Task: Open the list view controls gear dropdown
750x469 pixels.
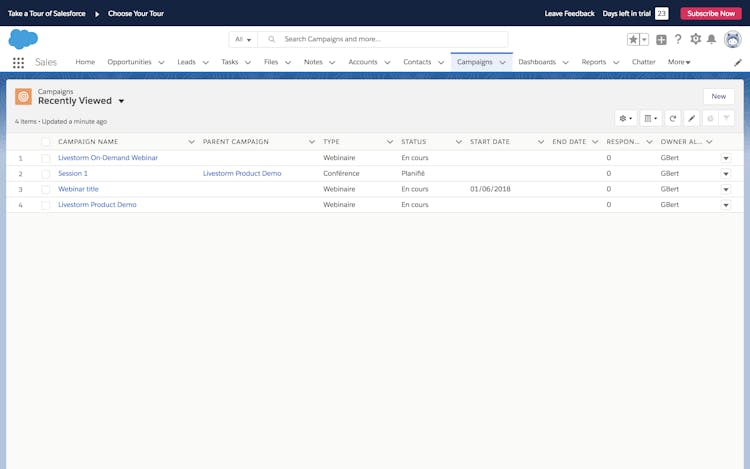Action: click(625, 118)
